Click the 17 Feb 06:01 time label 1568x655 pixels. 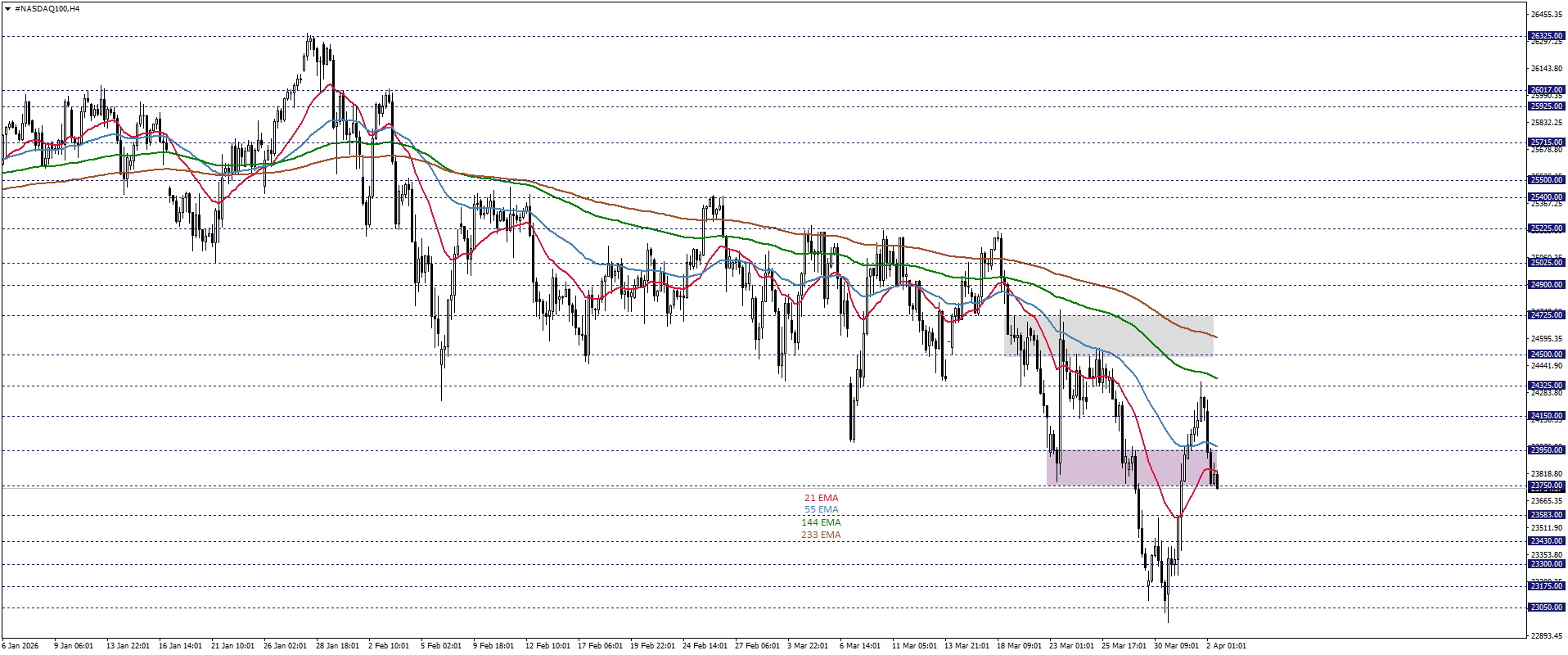[600, 646]
